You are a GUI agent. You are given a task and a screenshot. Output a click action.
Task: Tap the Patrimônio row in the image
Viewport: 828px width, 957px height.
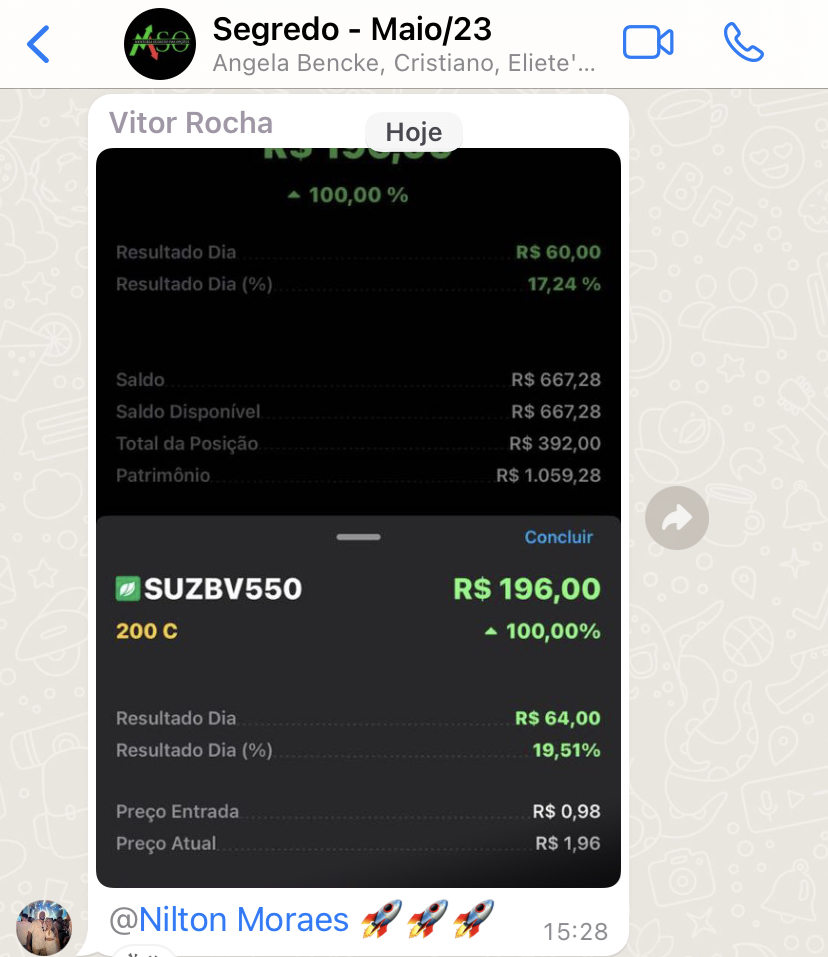pyautogui.click(x=358, y=475)
